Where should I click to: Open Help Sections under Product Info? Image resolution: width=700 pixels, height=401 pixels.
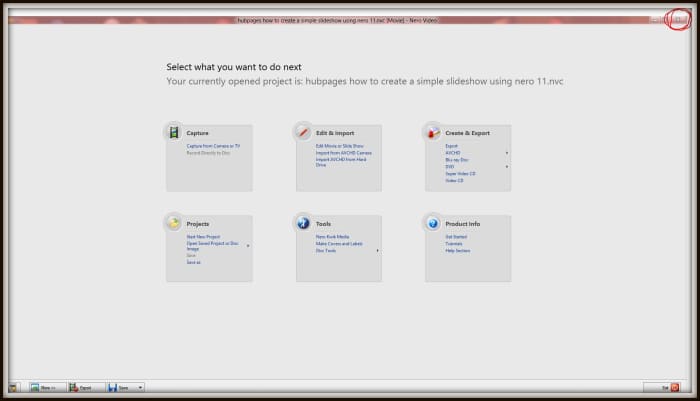(458, 251)
